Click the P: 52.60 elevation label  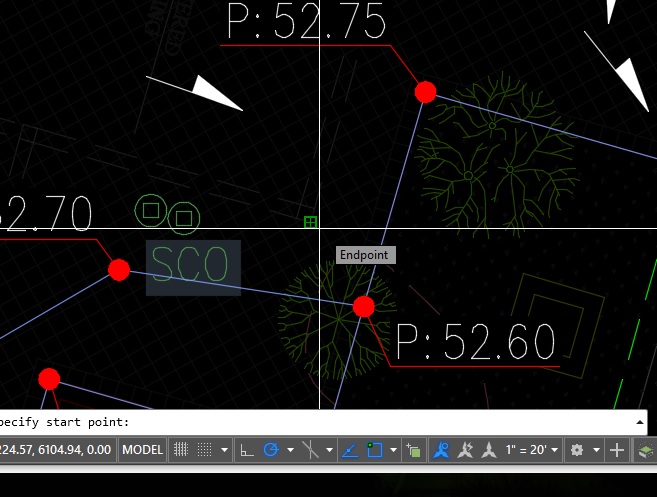coord(476,341)
